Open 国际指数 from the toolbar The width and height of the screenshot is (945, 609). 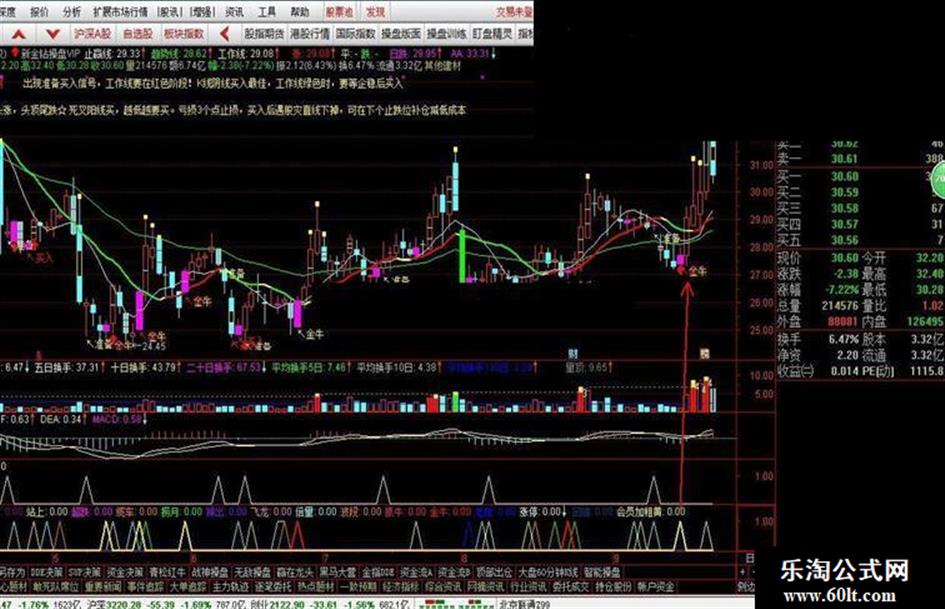[x=356, y=34]
